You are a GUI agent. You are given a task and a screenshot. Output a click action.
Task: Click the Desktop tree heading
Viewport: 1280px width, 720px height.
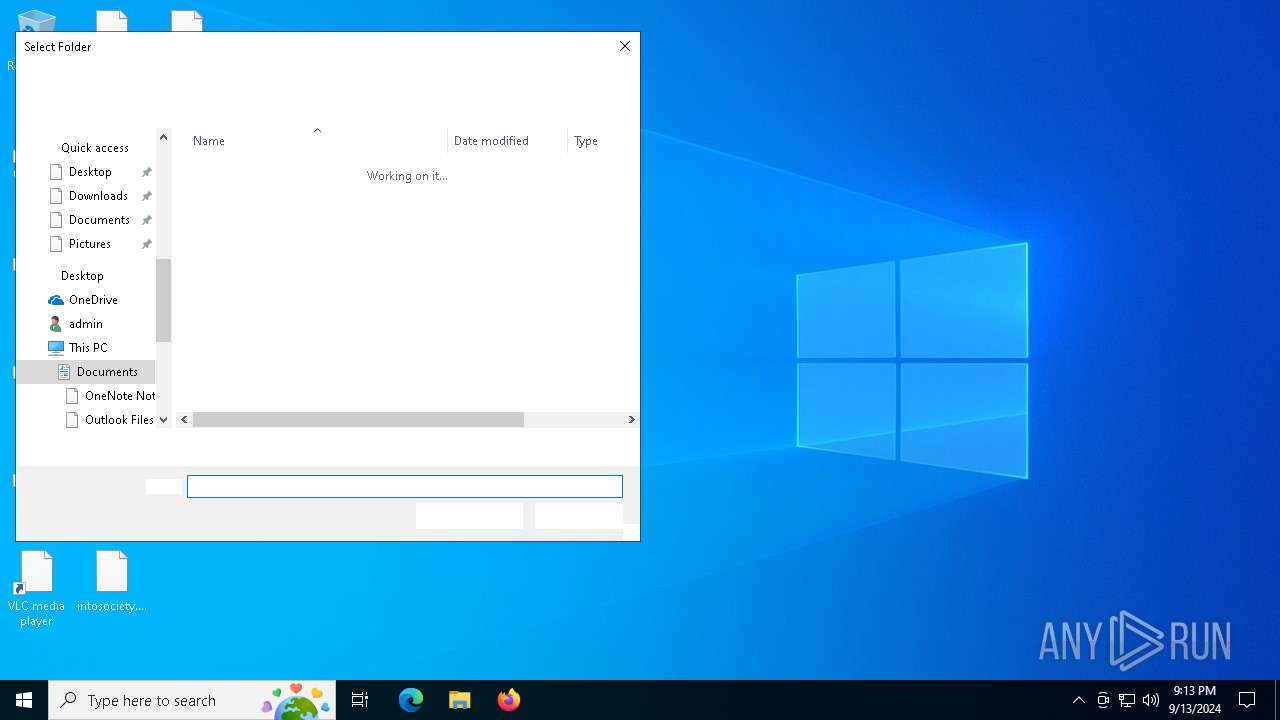click(82, 276)
